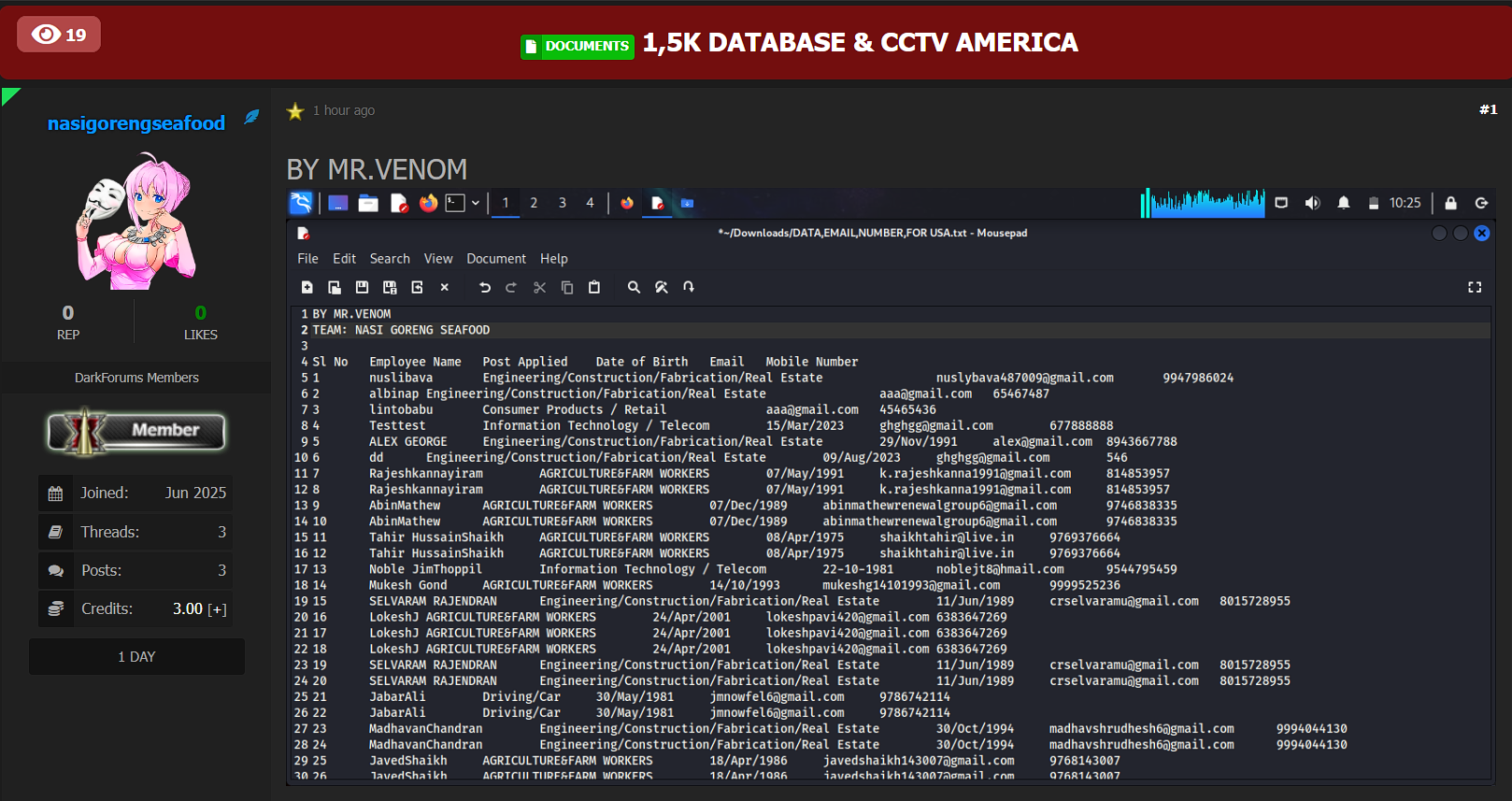Switch to workspace 3
The height and width of the screenshot is (801, 1512).
pyautogui.click(x=562, y=203)
